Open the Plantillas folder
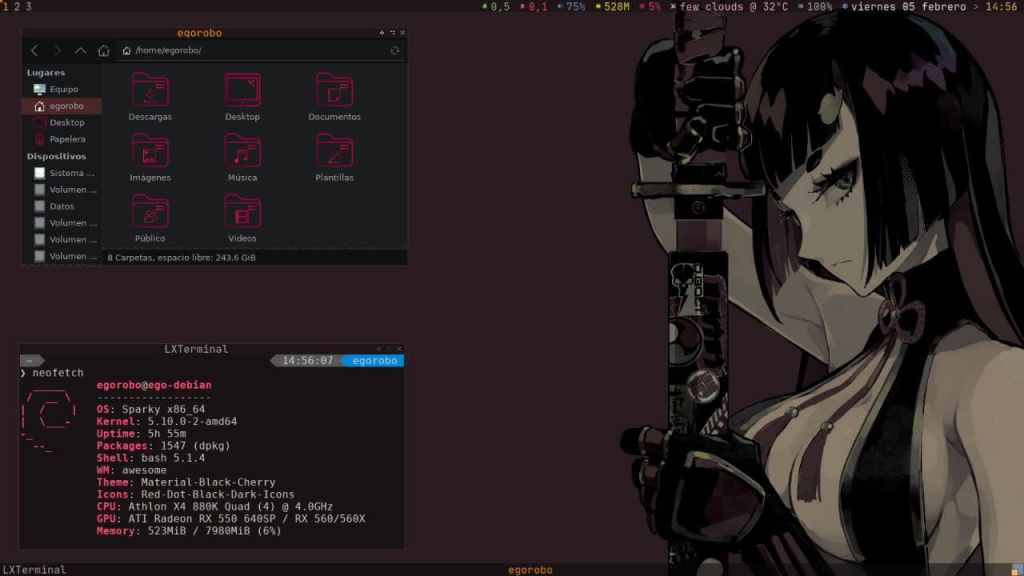This screenshot has width=1024, height=576. tap(334, 153)
